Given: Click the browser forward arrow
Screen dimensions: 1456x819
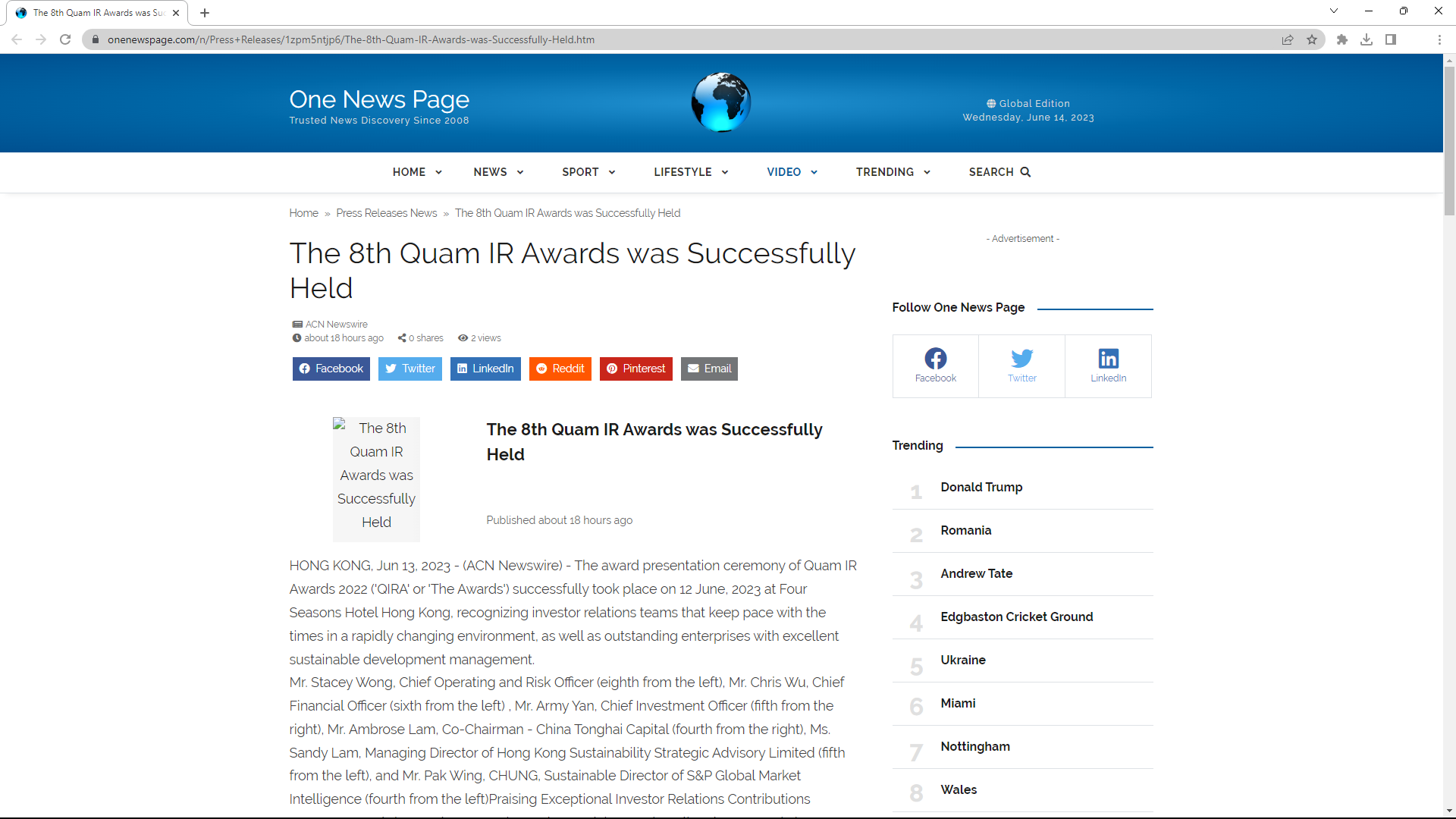Looking at the screenshot, I should [x=41, y=39].
